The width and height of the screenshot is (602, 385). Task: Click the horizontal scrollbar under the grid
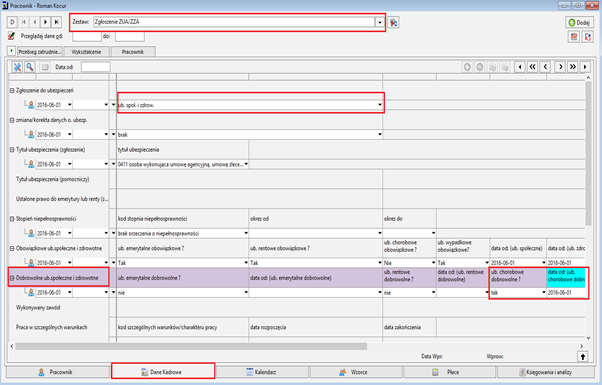click(x=191, y=347)
